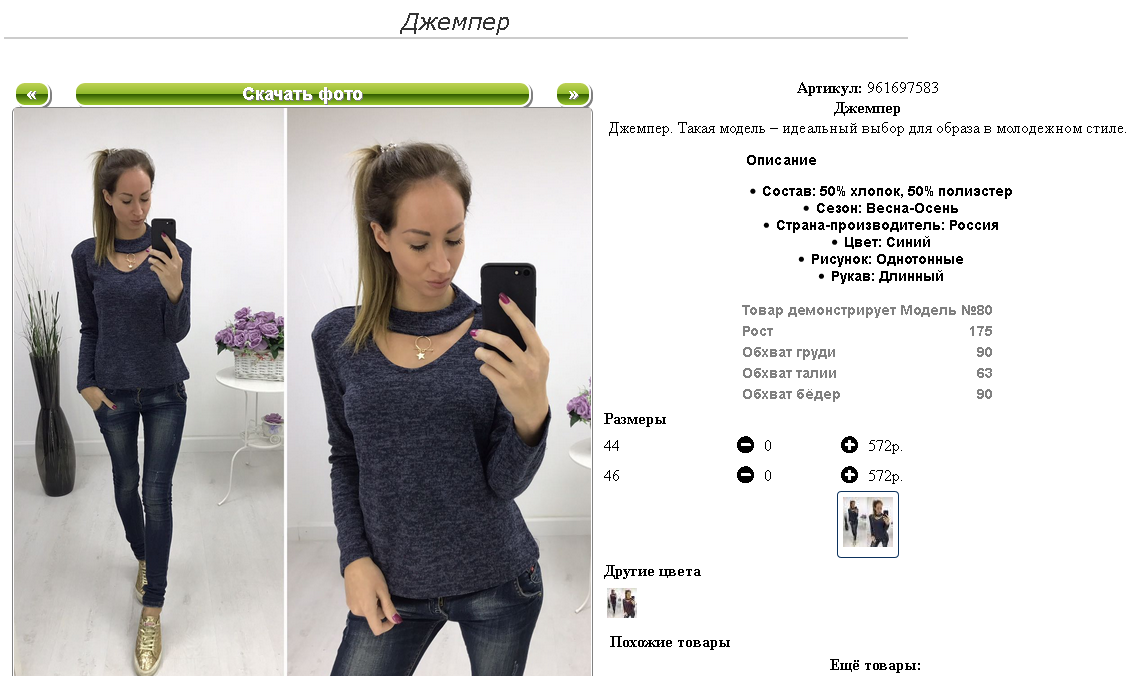Decrease quantity for size 44 with minus icon
The height and width of the screenshot is (676, 1128).
pyautogui.click(x=745, y=445)
